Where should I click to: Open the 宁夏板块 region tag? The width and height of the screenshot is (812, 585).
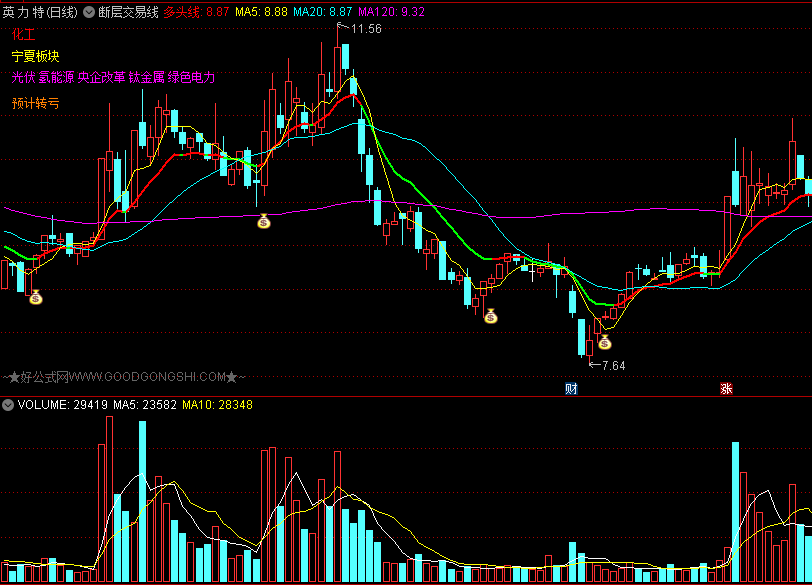point(35,56)
